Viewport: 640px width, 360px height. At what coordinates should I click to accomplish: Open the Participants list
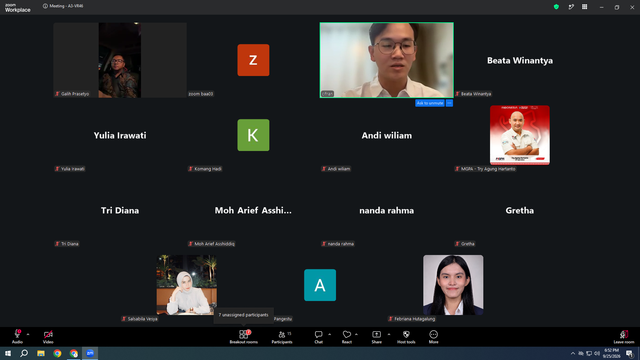pyautogui.click(x=282, y=336)
